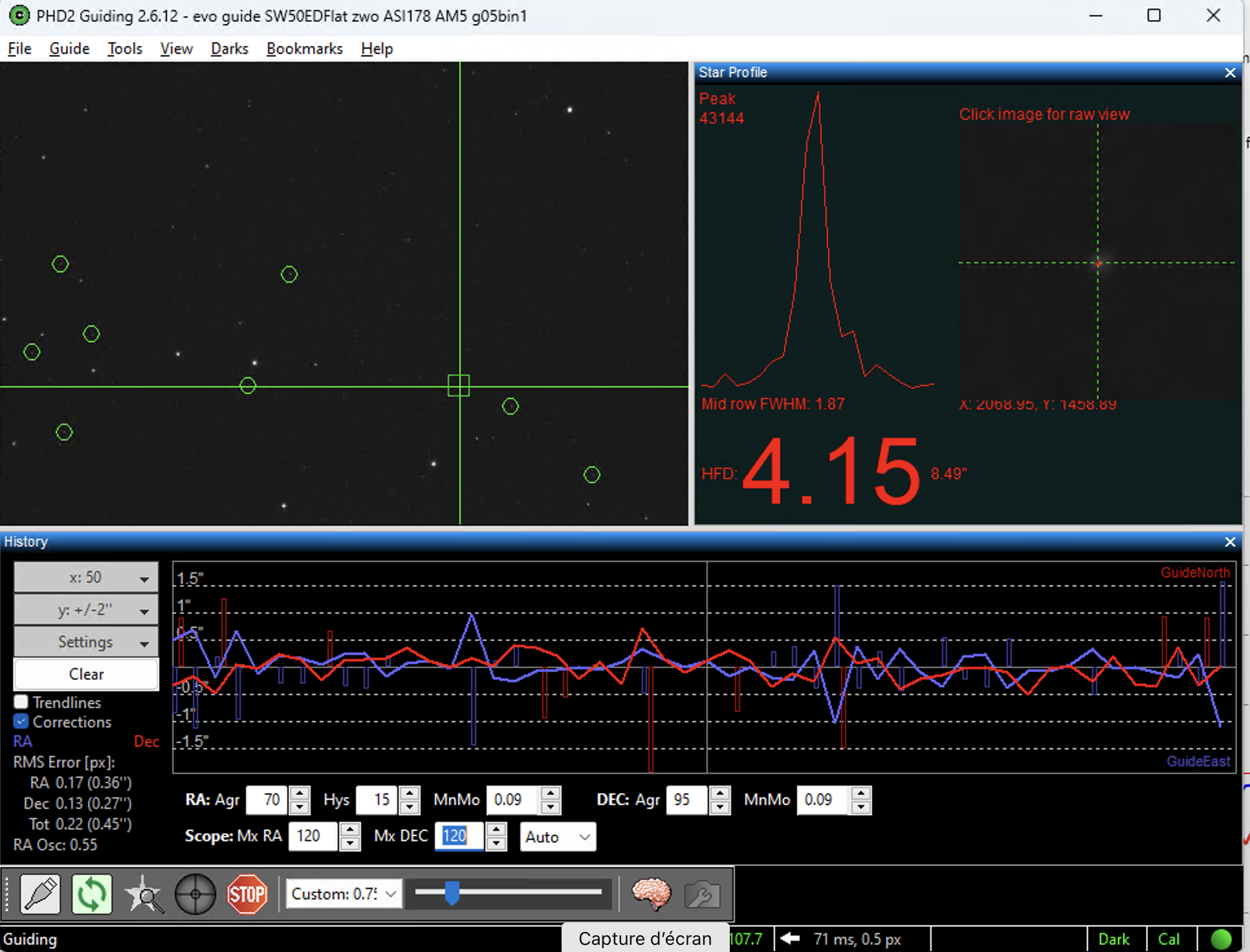Increase DEC MnMo with up arrow
The image size is (1250, 952).
[x=861, y=794]
